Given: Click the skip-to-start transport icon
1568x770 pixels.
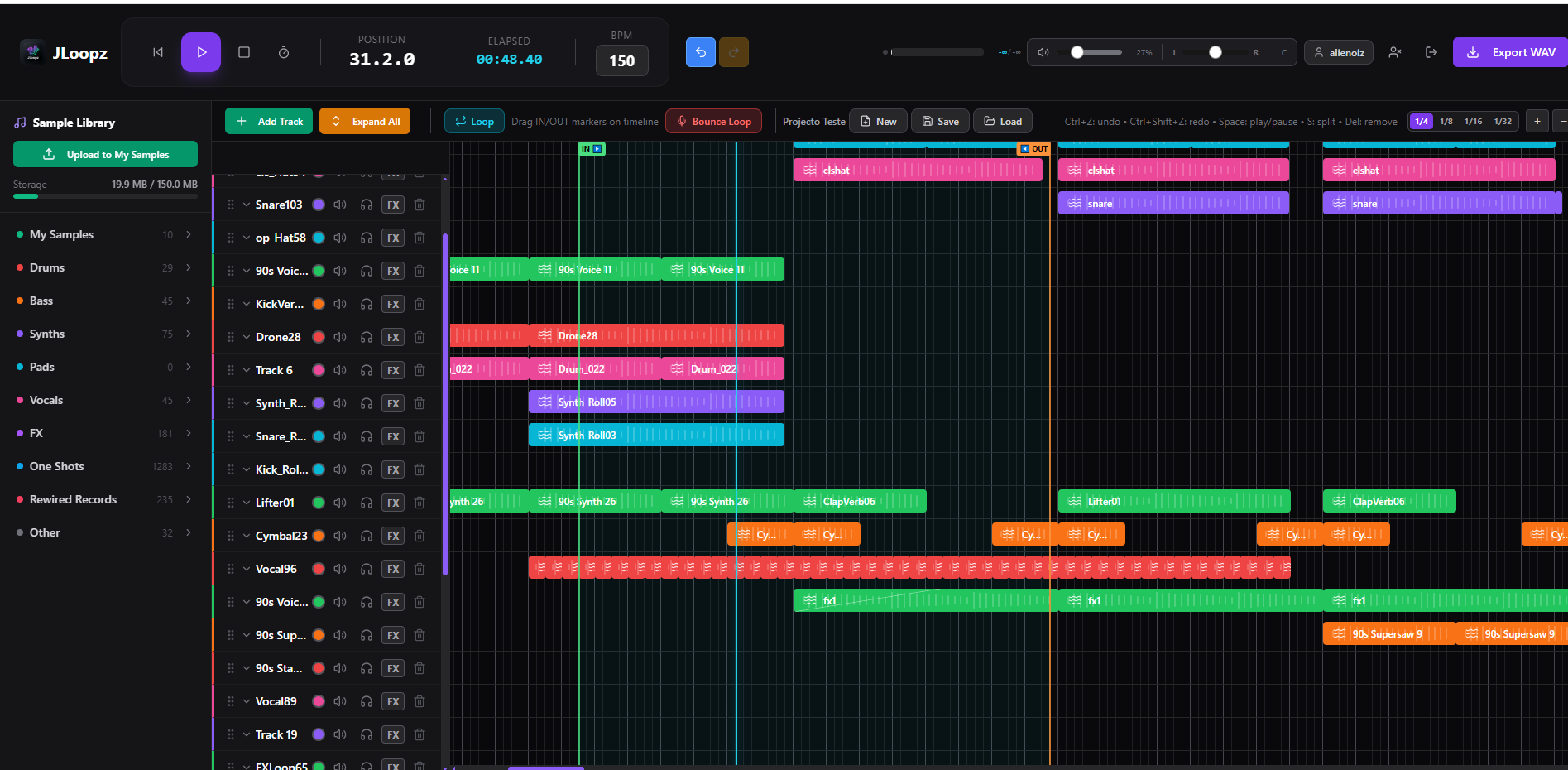Looking at the screenshot, I should (158, 52).
